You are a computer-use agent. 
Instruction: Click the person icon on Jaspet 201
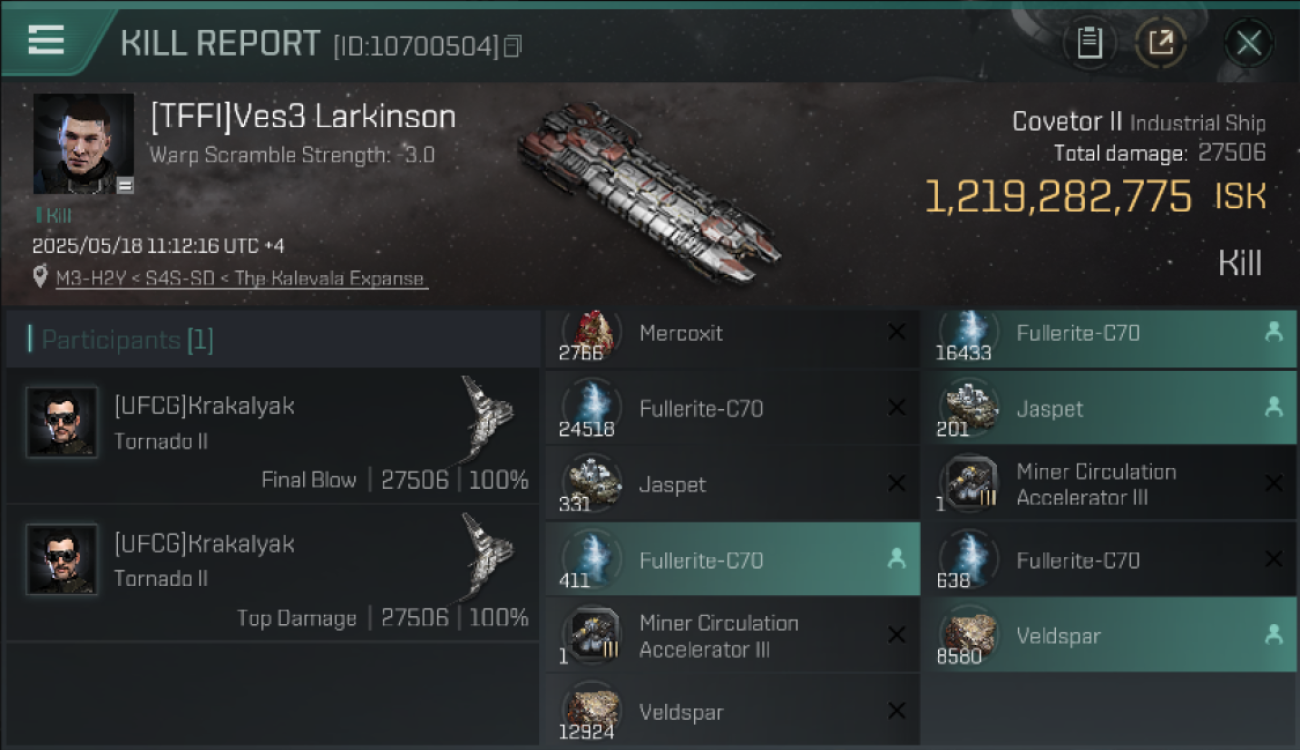coord(1273,407)
